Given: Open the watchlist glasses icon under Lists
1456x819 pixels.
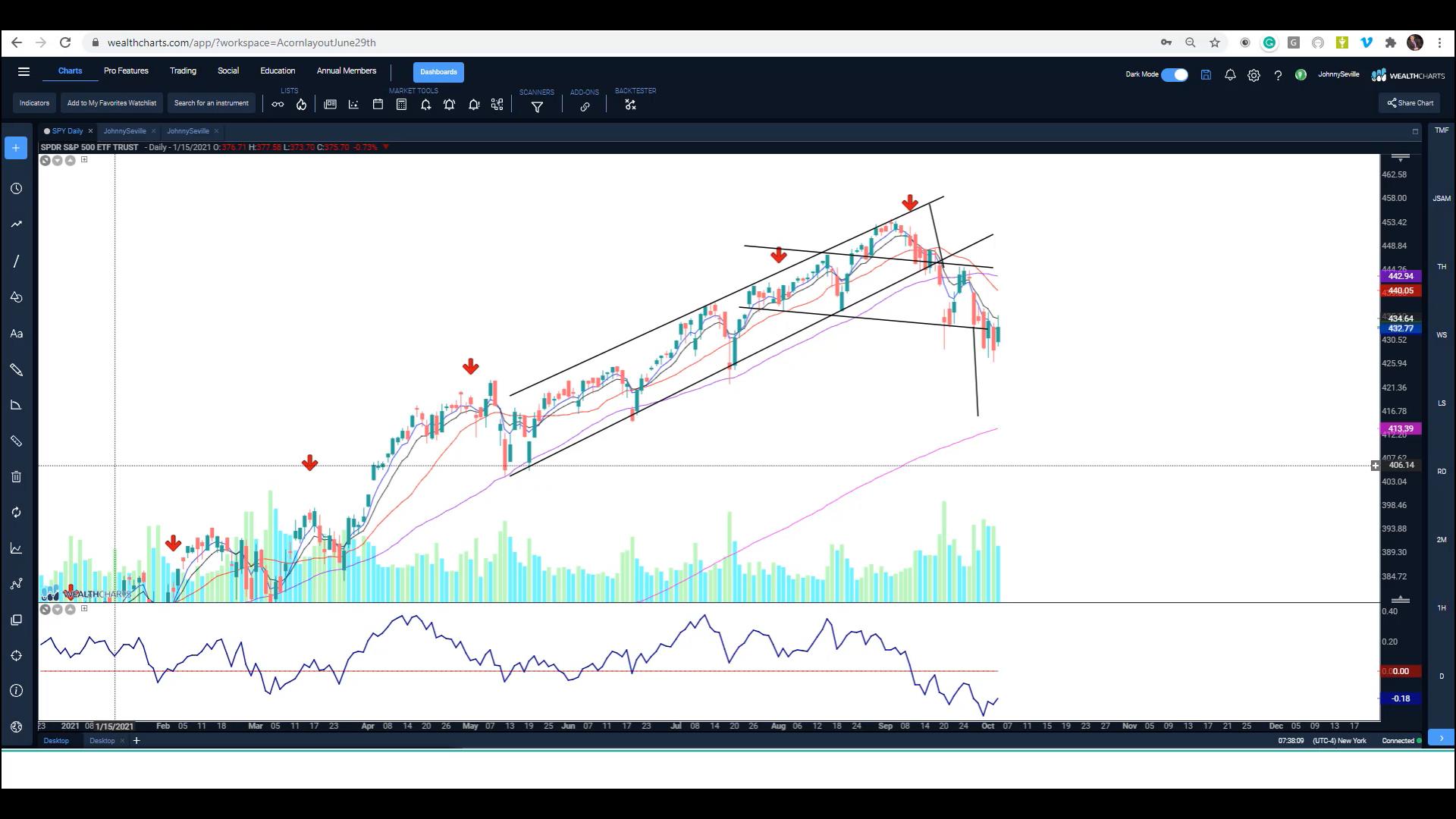Looking at the screenshot, I should tap(278, 105).
